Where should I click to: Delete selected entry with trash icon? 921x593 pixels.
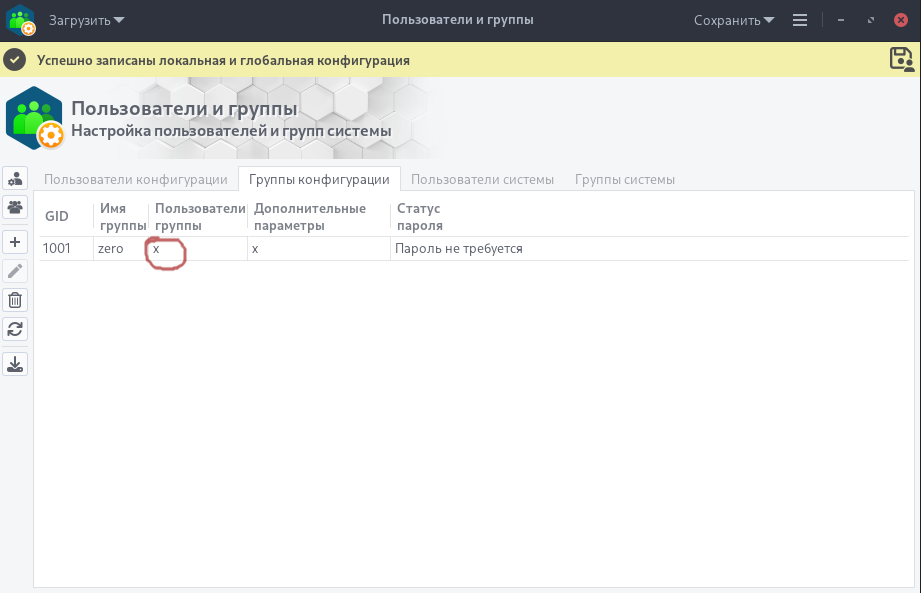pyautogui.click(x=15, y=299)
